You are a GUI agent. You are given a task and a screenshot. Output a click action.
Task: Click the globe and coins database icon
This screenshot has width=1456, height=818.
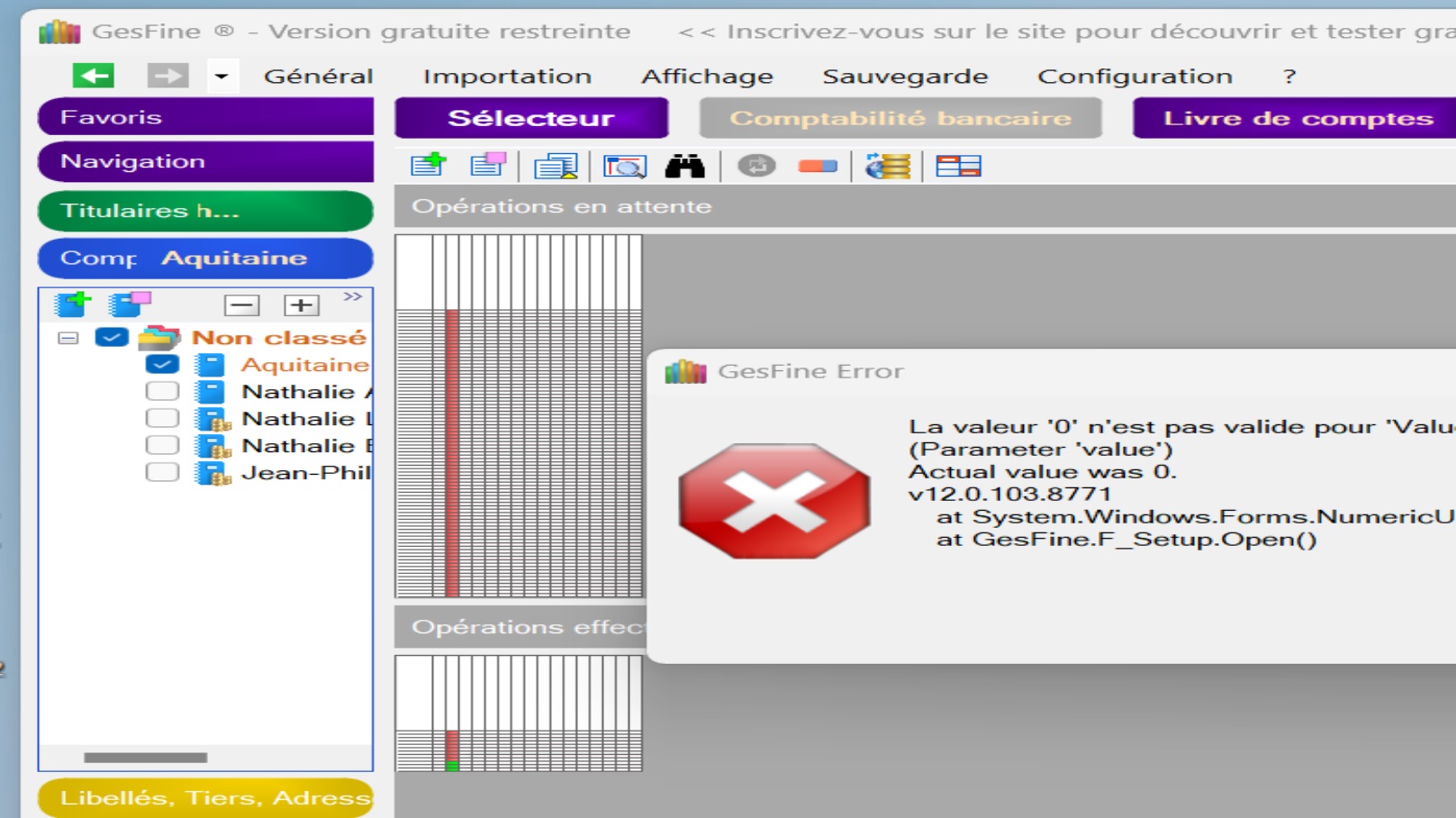[x=887, y=167]
